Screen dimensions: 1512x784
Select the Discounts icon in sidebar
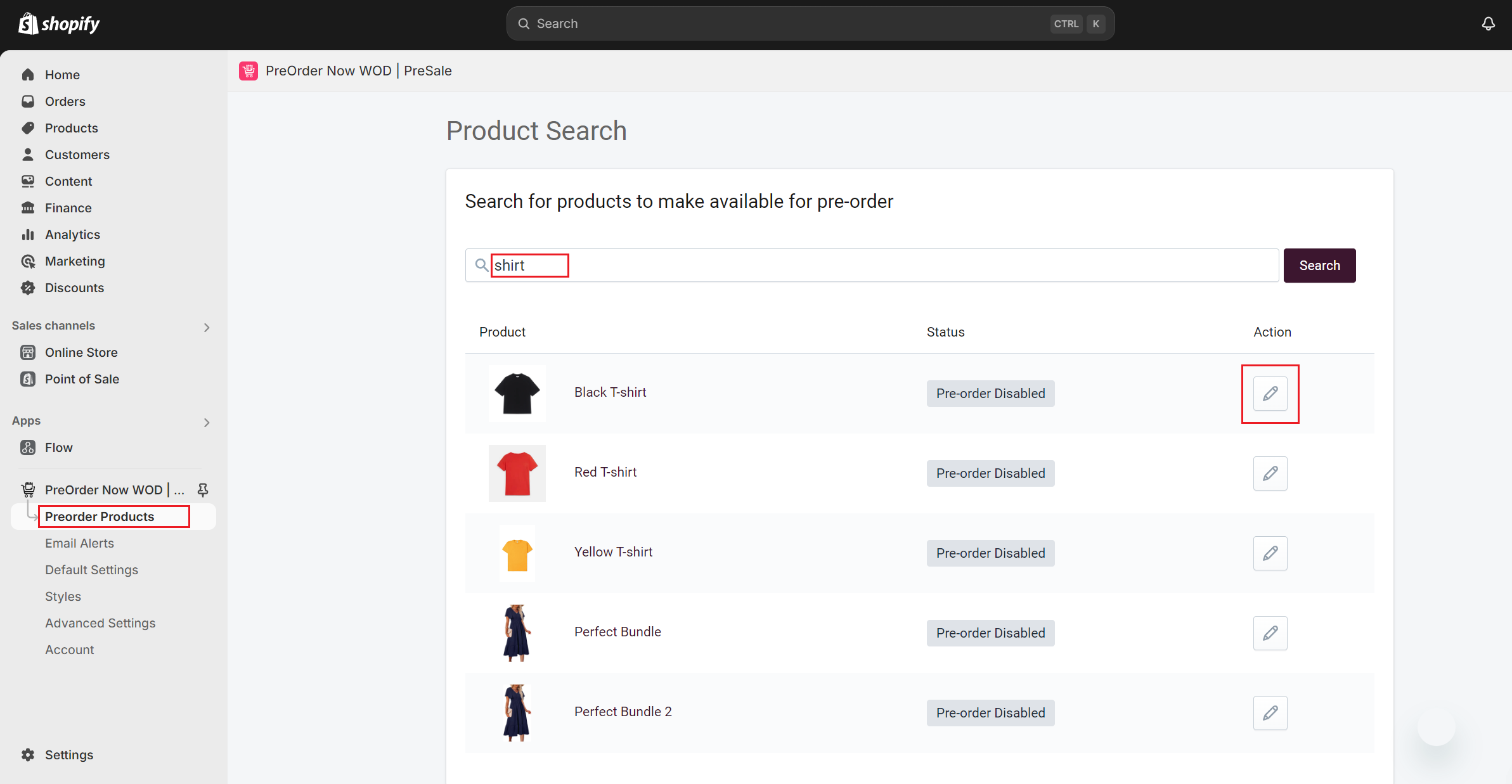29,288
